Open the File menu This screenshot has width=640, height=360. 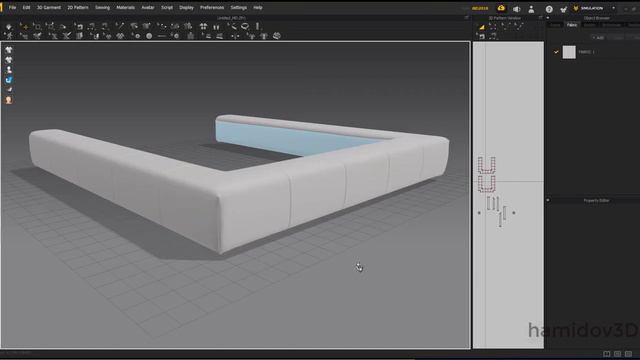pyautogui.click(x=12, y=7)
